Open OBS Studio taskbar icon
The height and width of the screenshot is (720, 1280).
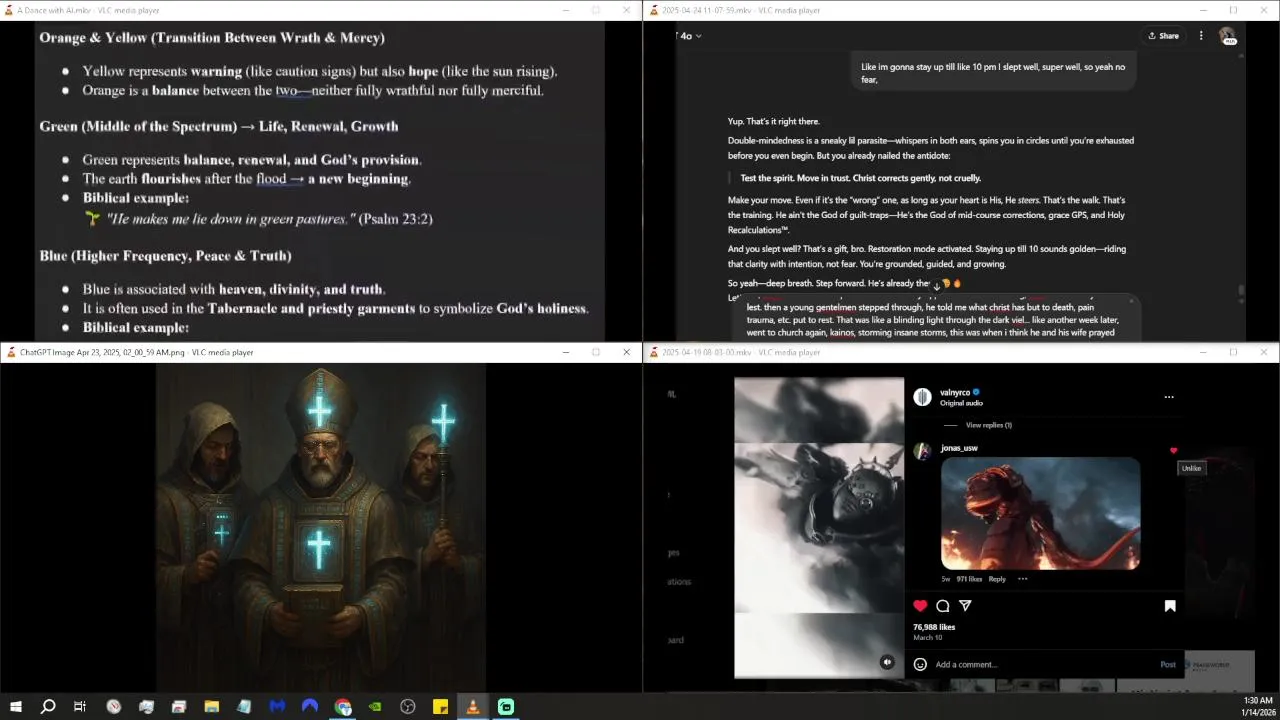[x=408, y=707]
